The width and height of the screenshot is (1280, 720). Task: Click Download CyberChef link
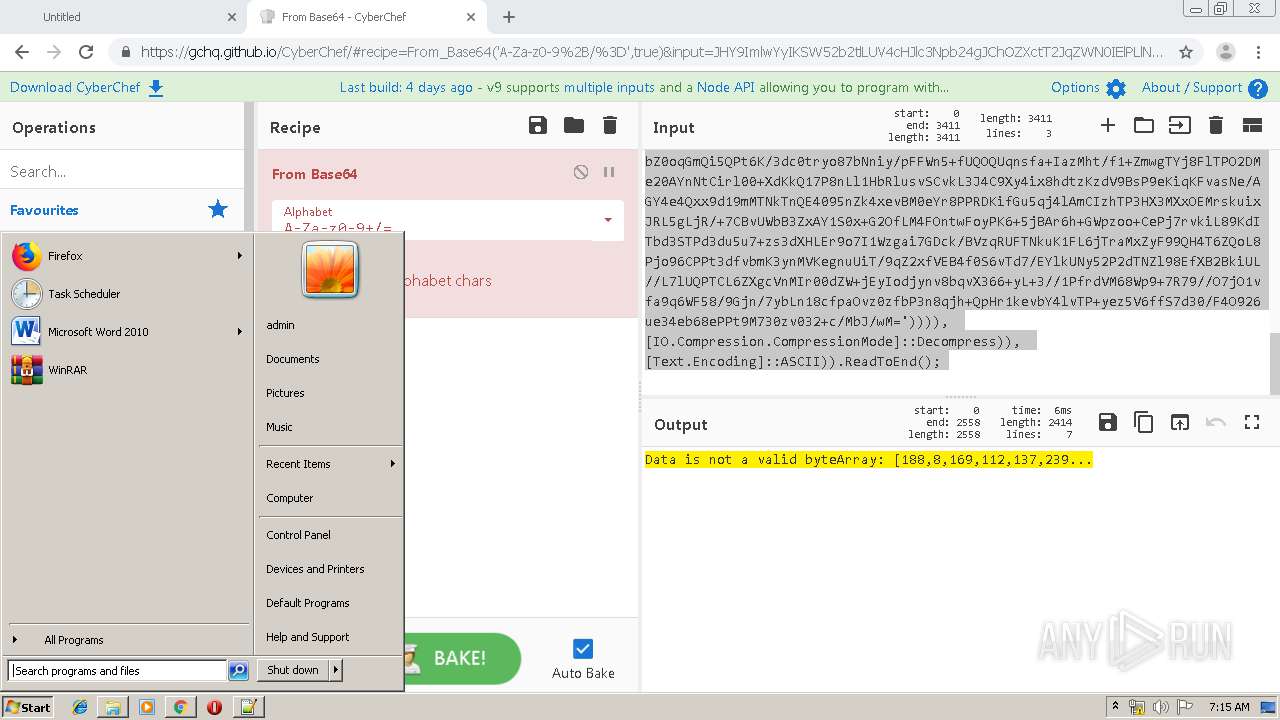click(x=86, y=87)
